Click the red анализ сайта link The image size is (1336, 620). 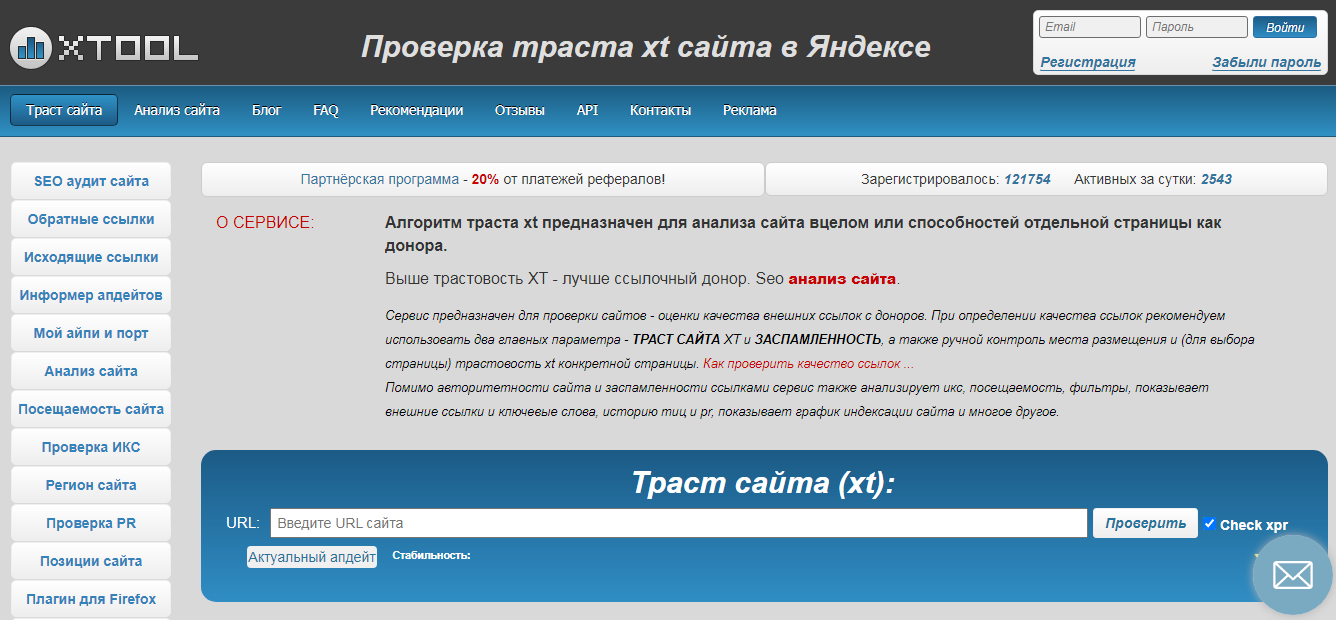pos(842,279)
